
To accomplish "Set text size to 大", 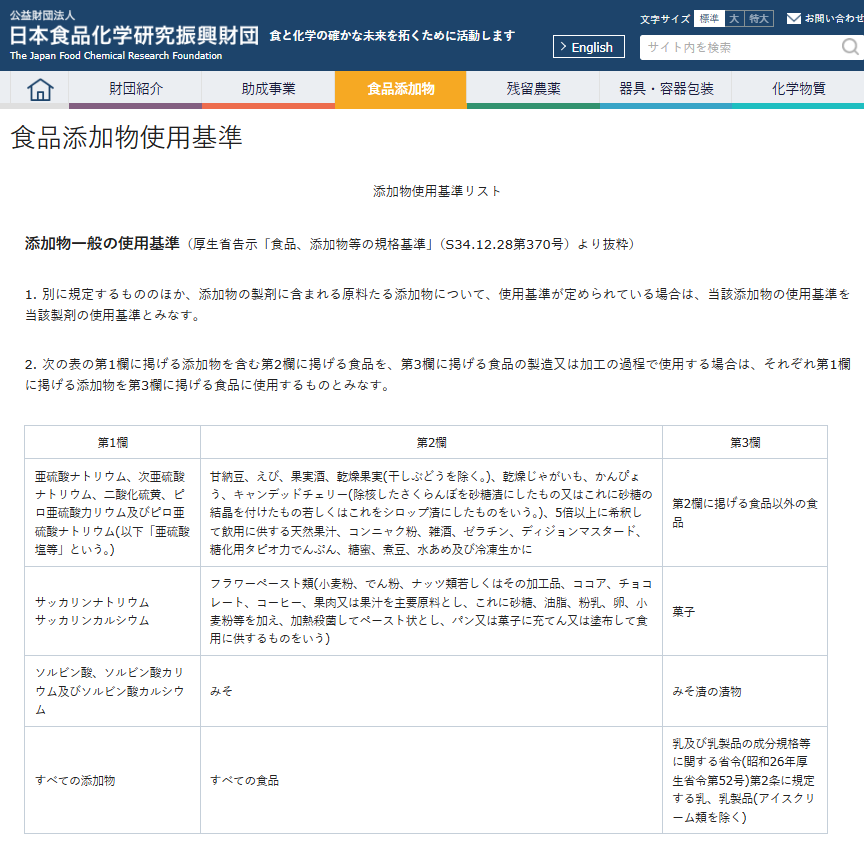I will coord(734,19).
